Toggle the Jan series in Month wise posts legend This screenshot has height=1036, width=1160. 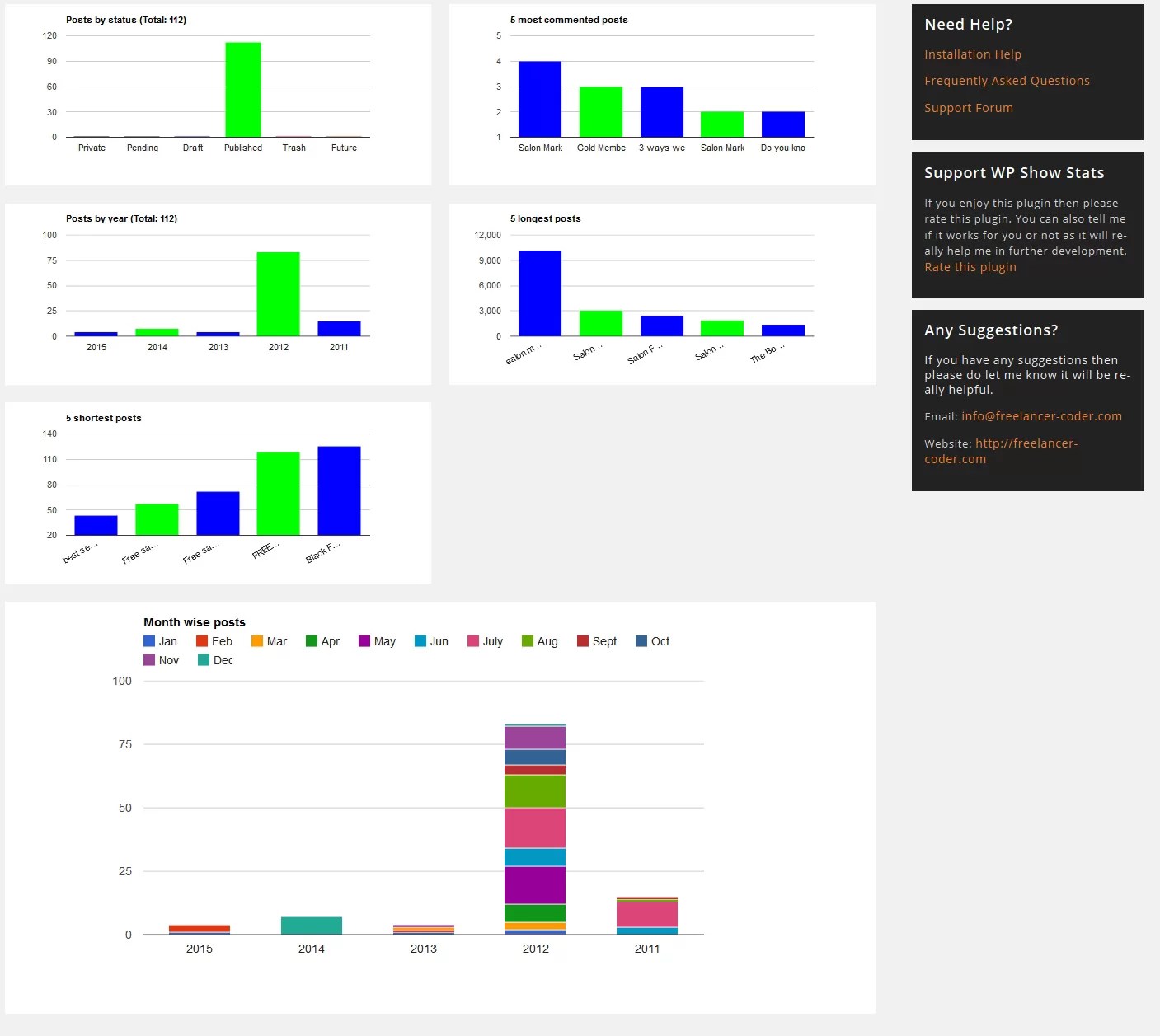[x=161, y=640]
